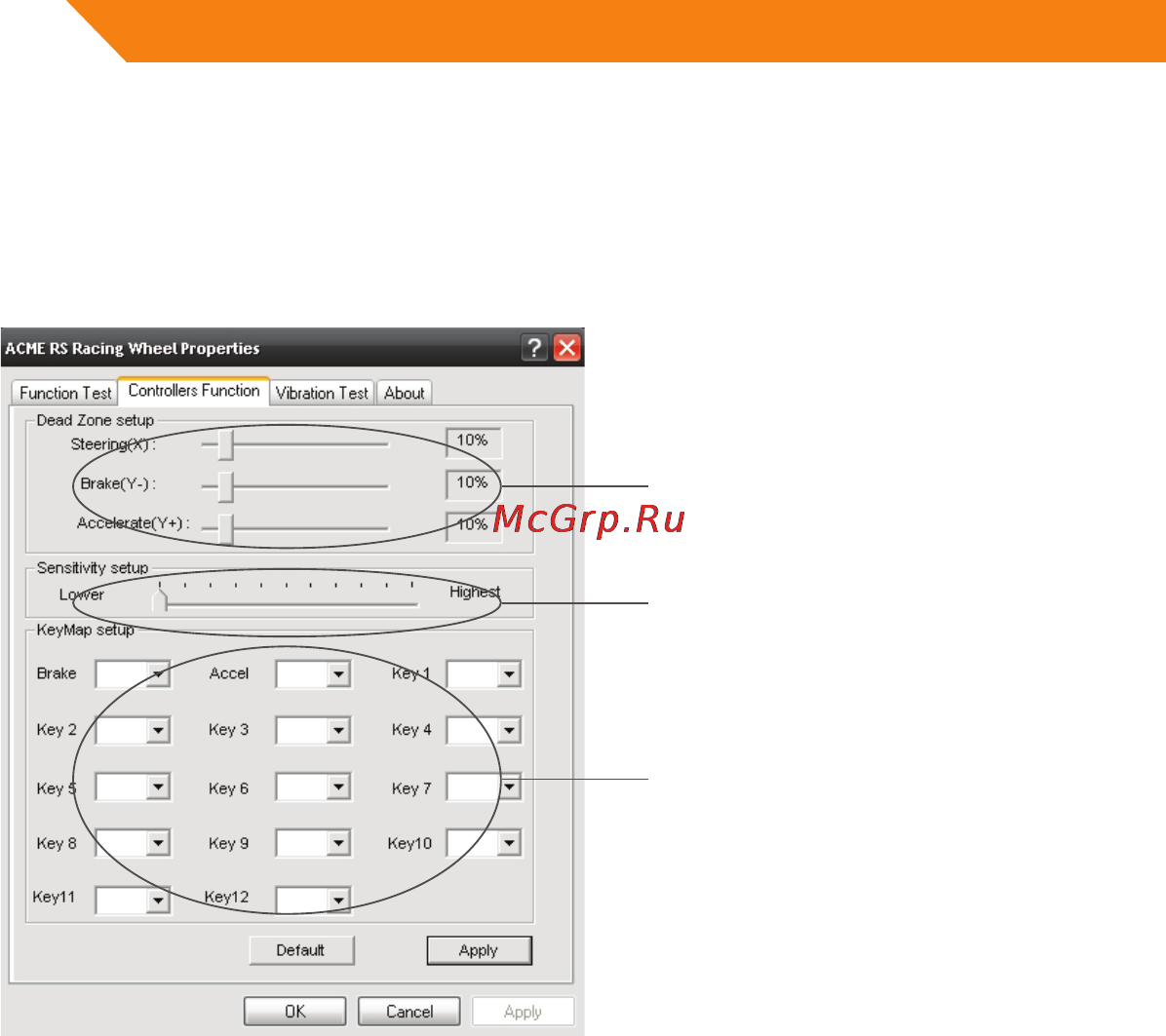The height and width of the screenshot is (1036, 1166).
Task: Click the Default button
Action: (301, 950)
